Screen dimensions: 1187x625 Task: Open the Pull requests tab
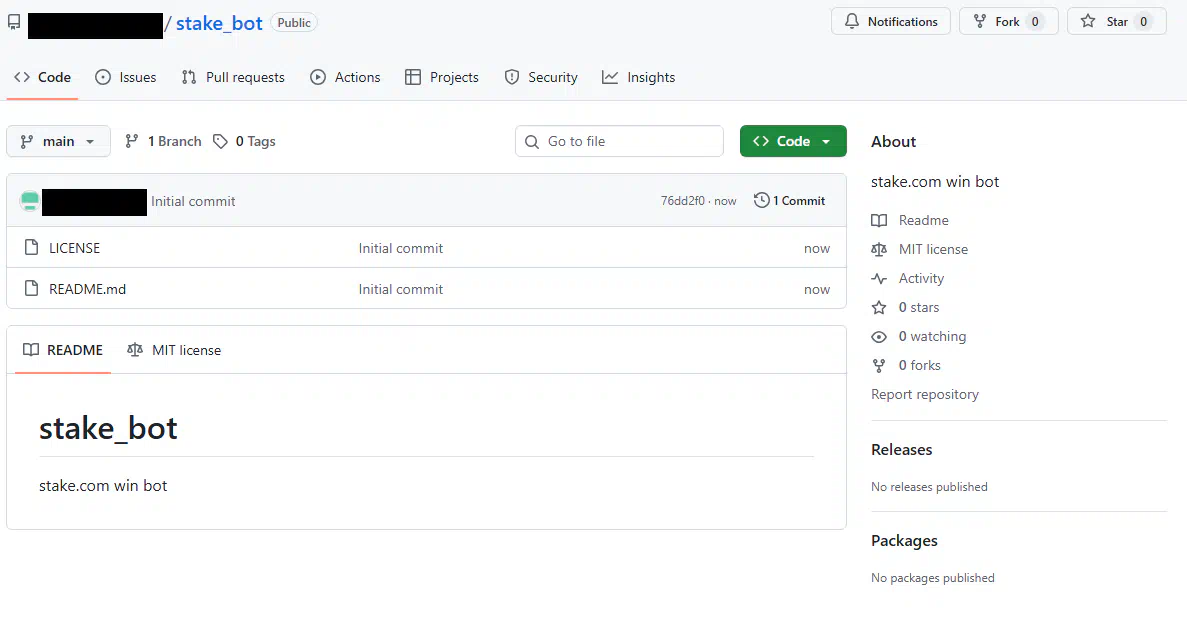pyautogui.click(x=233, y=77)
